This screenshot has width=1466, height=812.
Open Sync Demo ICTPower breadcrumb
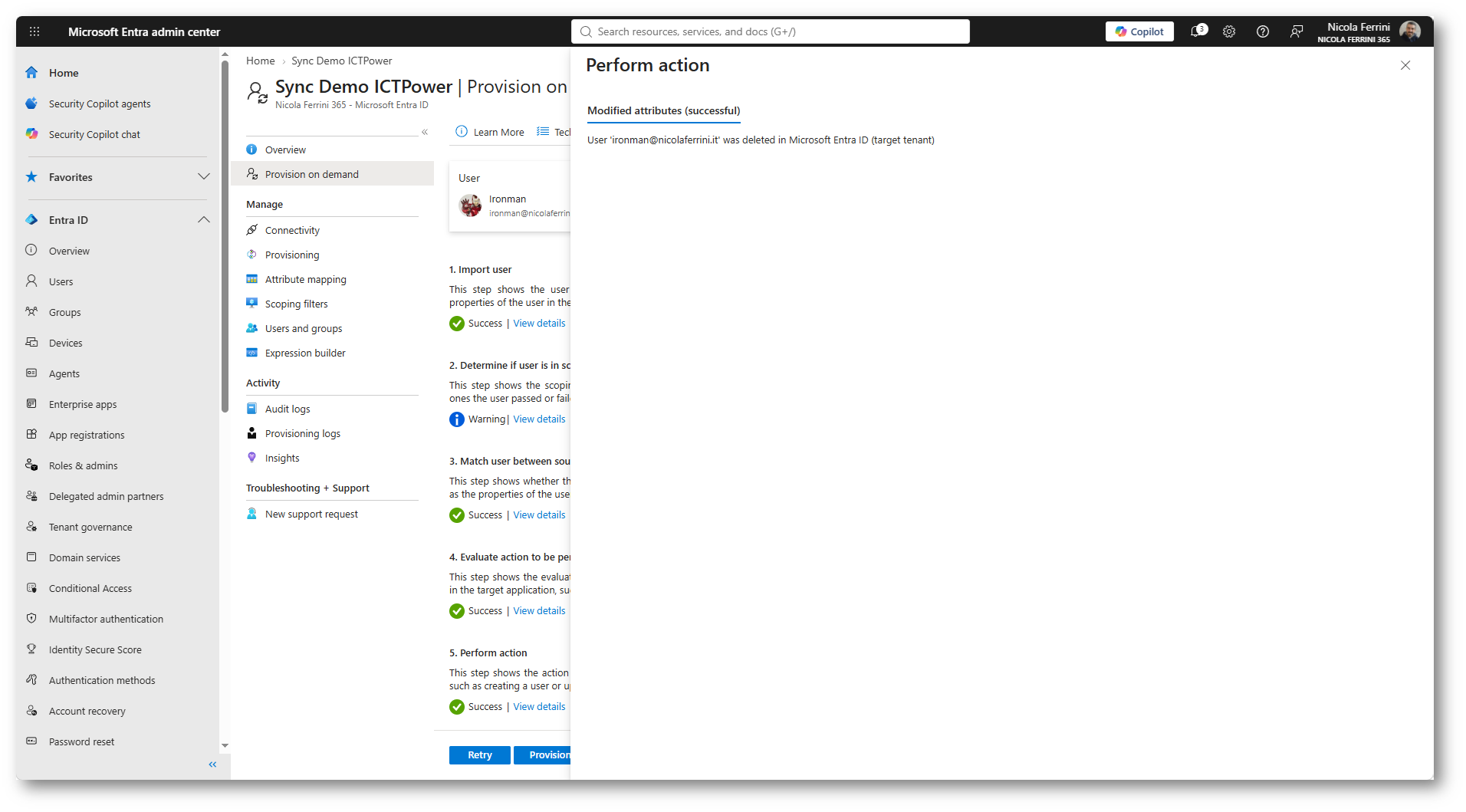342,61
